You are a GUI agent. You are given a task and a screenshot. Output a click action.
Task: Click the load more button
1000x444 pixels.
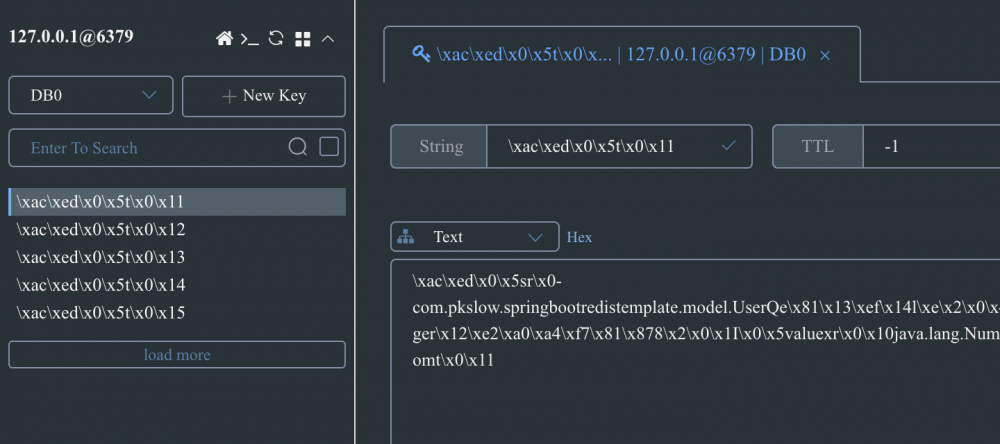(177, 355)
